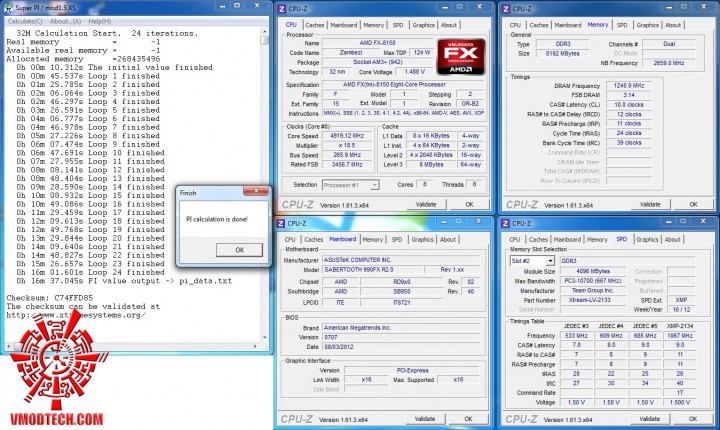Click Validate in the SPD tab window
The width and height of the screenshot is (720, 430).
point(649,419)
